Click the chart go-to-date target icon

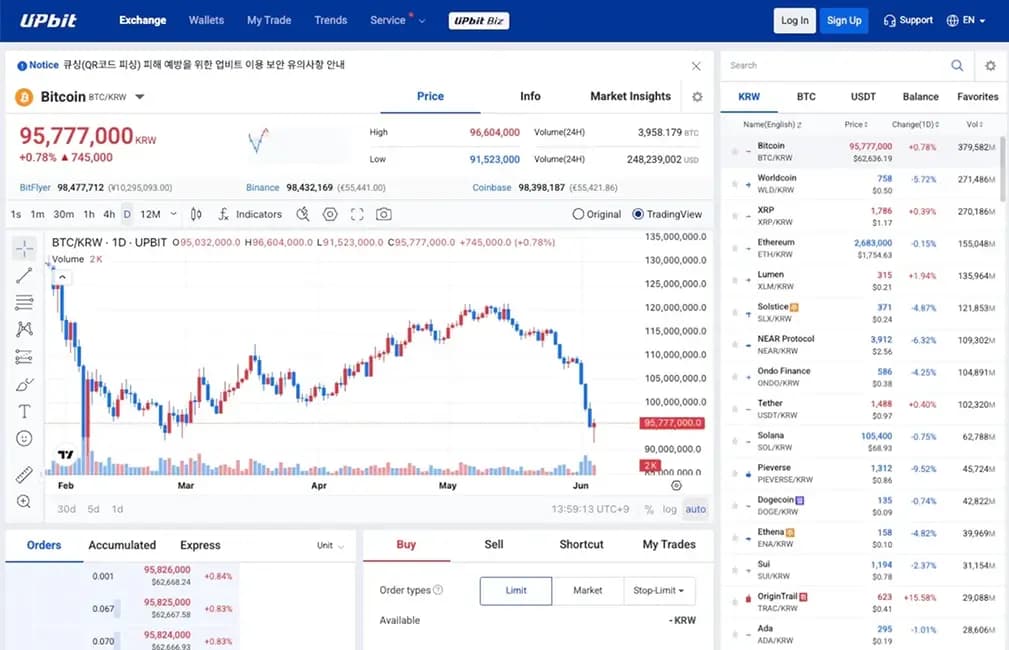click(x=676, y=485)
